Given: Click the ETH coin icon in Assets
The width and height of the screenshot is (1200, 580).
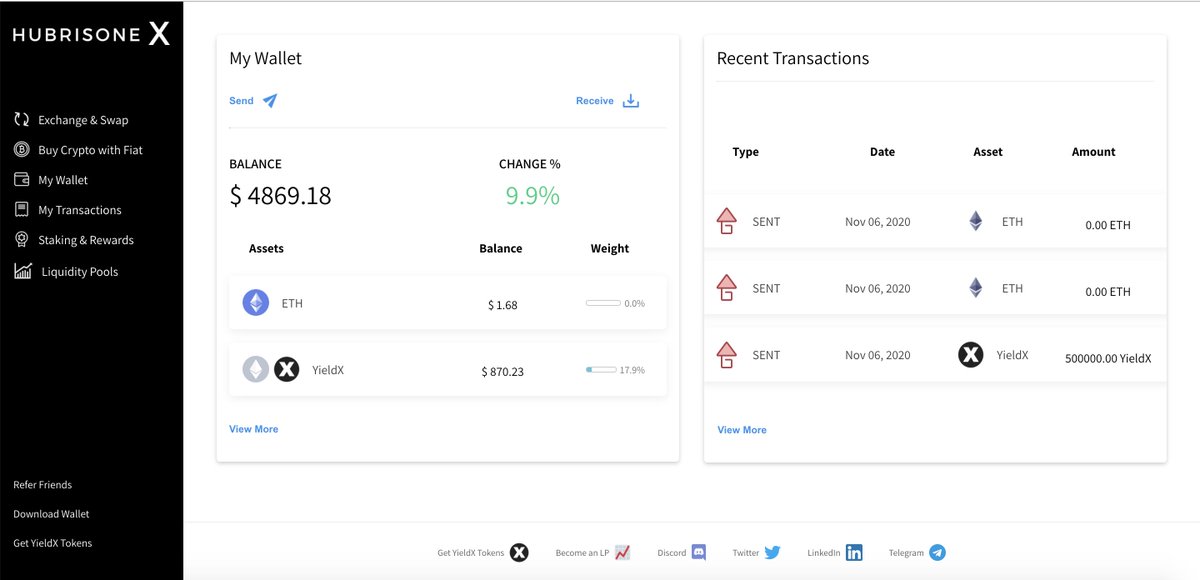Looking at the screenshot, I should (x=256, y=302).
